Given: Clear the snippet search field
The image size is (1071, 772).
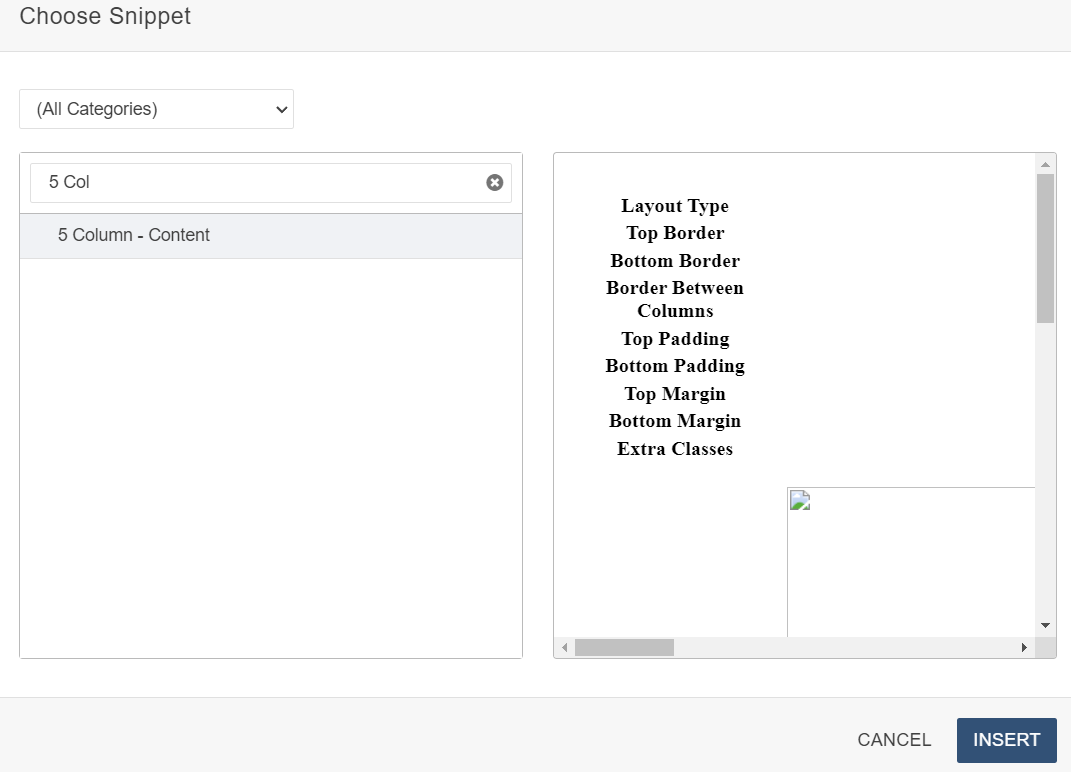Looking at the screenshot, I should pyautogui.click(x=494, y=182).
